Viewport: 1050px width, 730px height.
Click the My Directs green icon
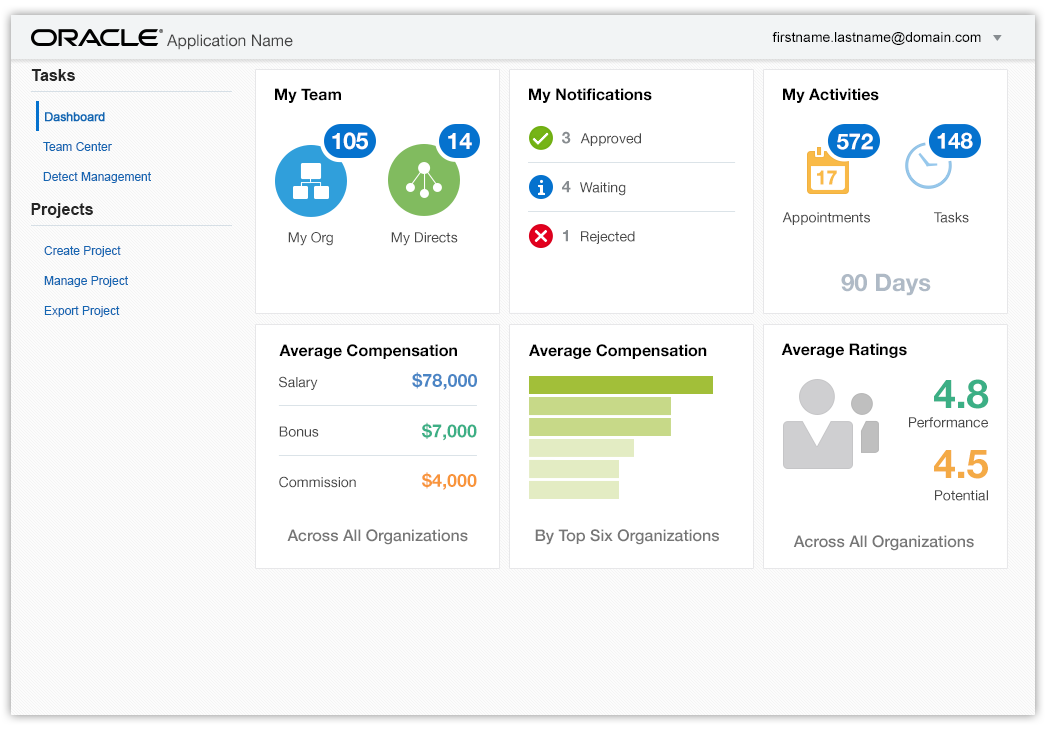point(424,181)
